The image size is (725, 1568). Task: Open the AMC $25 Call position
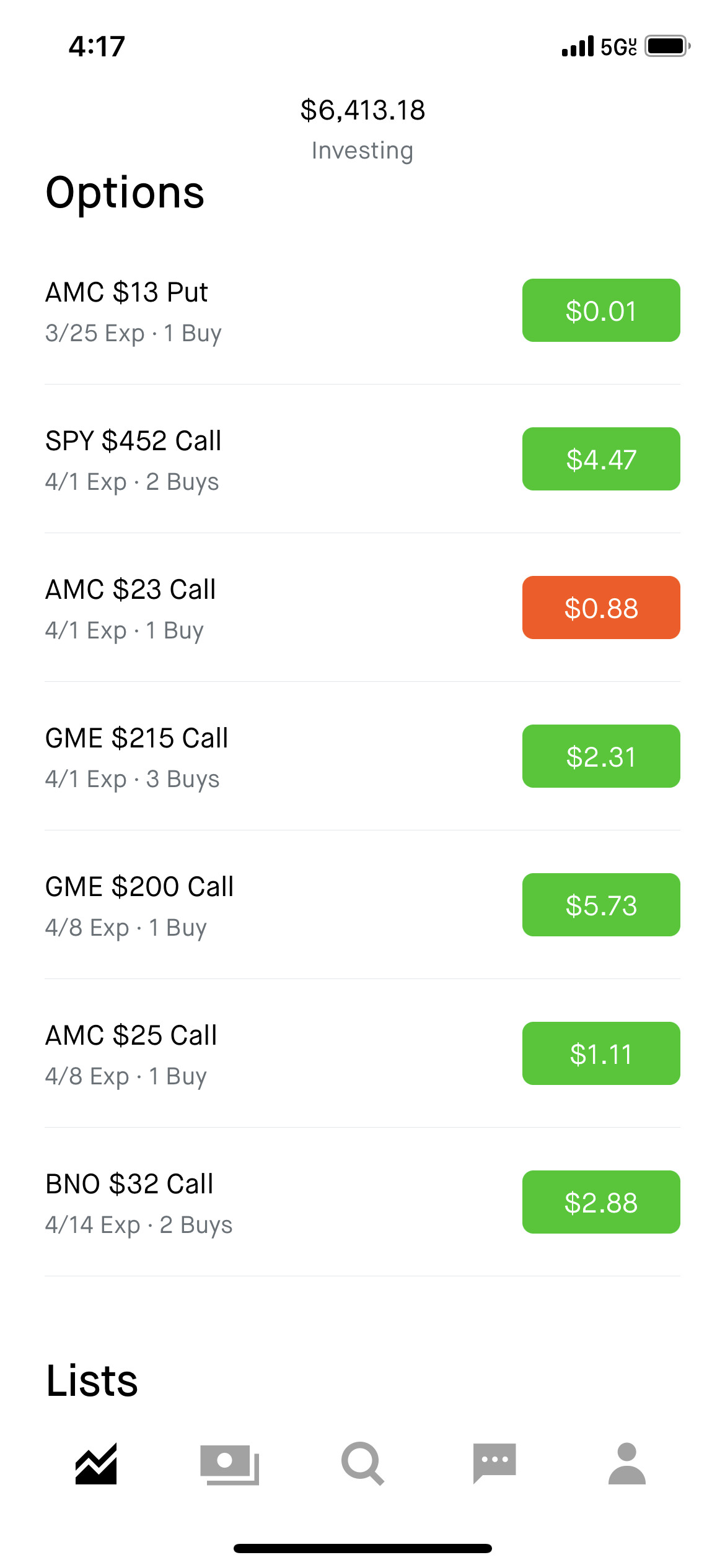362,1054
